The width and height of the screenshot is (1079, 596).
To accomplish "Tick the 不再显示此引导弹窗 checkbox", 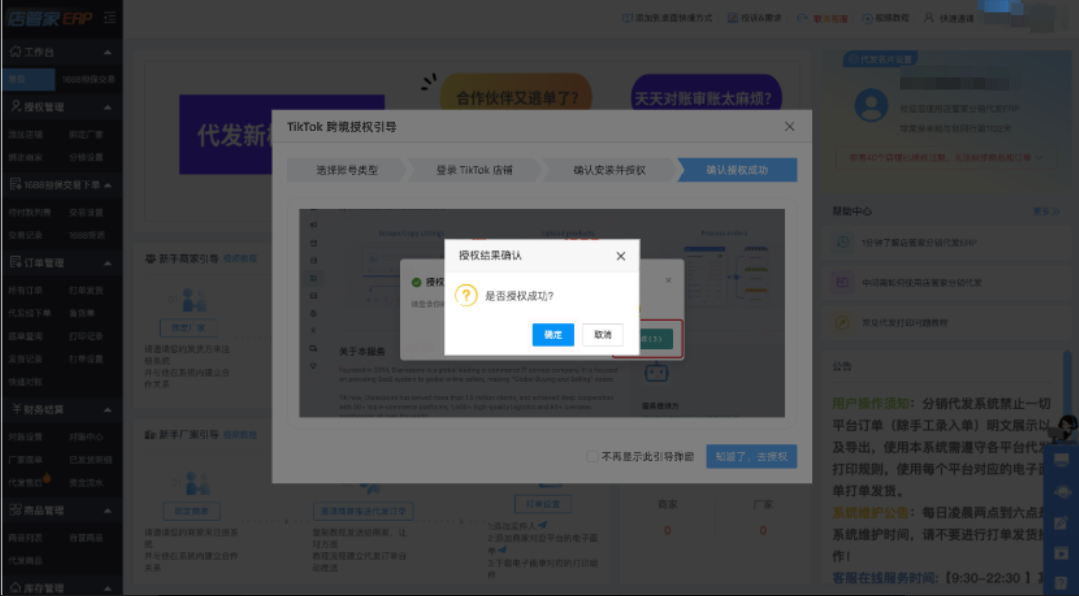I will (592, 456).
